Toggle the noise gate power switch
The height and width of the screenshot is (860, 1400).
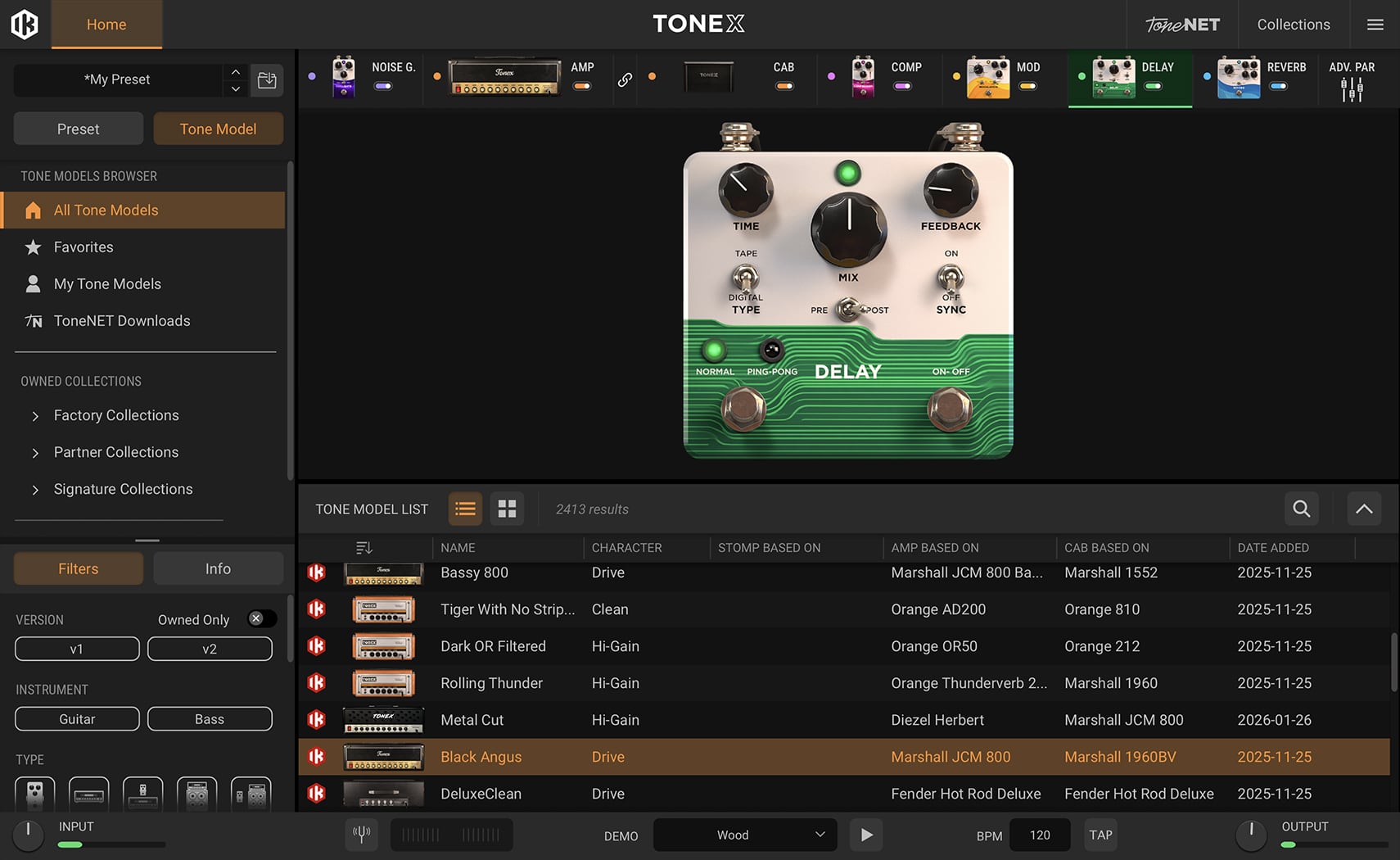[382, 86]
